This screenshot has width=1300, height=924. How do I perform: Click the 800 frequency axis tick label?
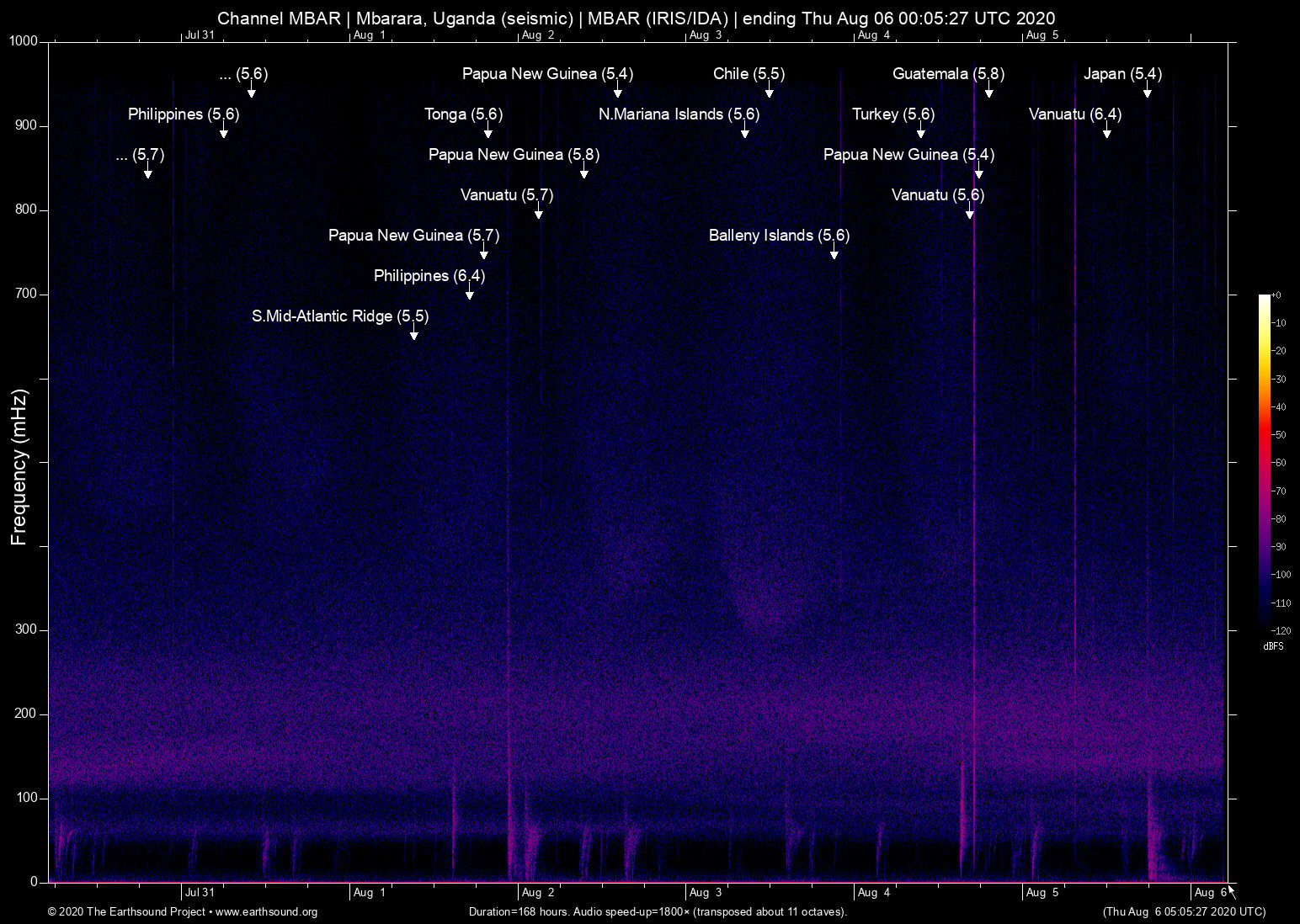tap(26, 210)
